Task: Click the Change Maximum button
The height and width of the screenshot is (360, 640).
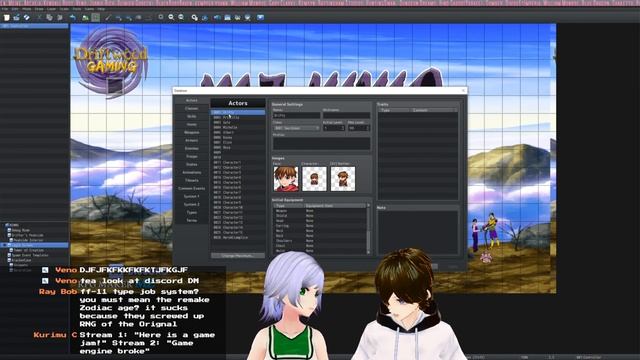Action: point(238,256)
